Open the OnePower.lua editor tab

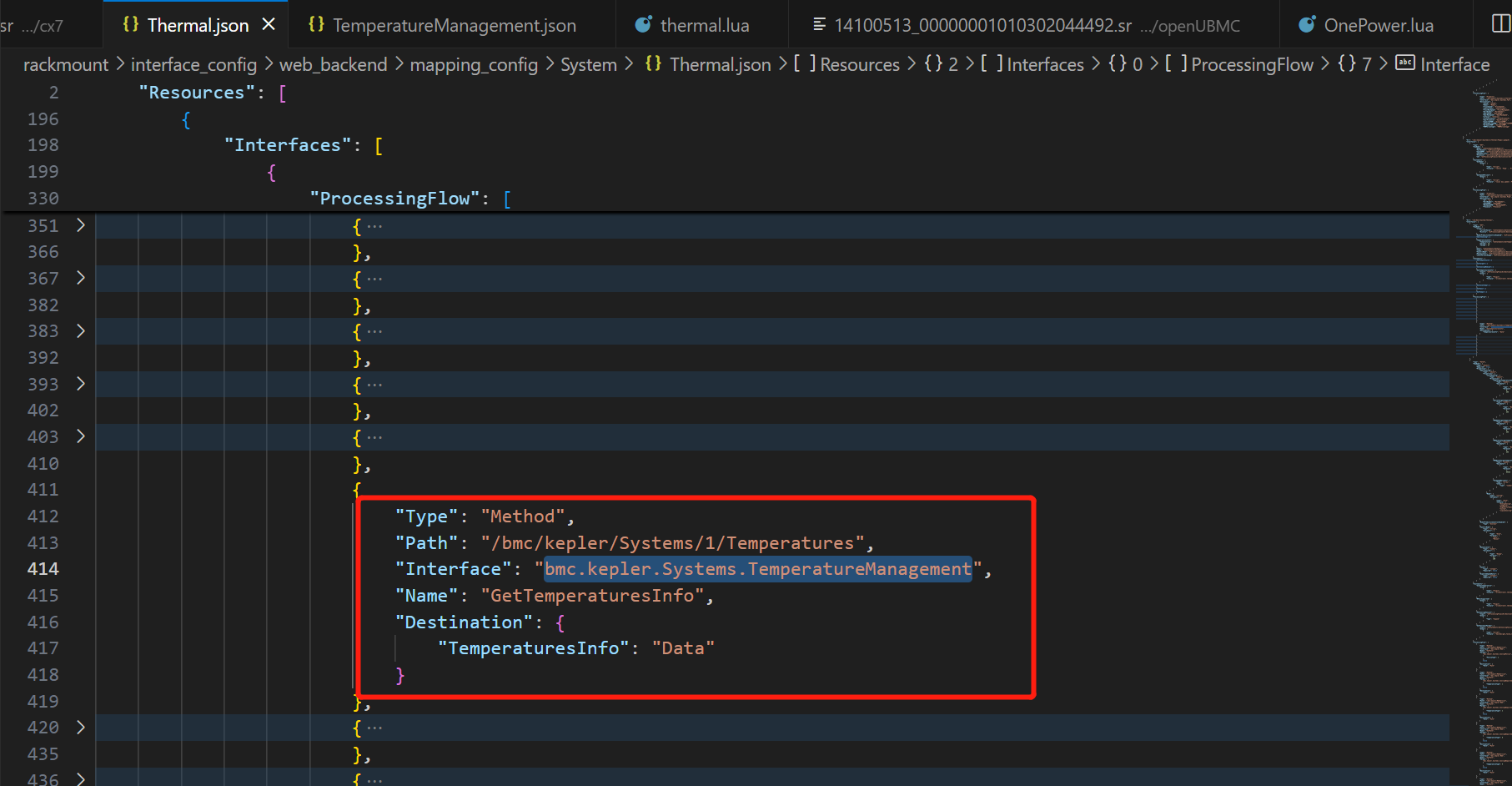tap(1378, 25)
